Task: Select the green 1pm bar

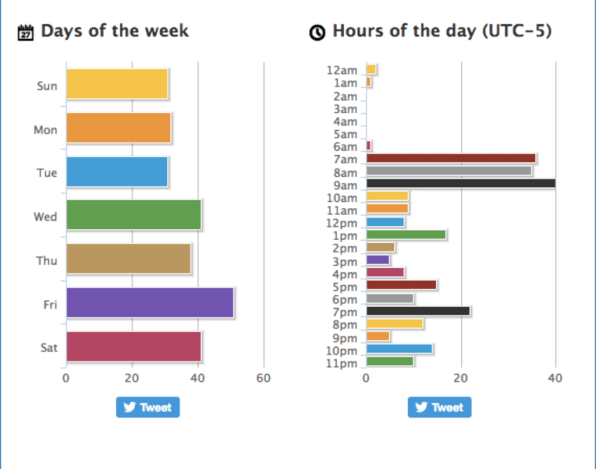Action: [406, 234]
